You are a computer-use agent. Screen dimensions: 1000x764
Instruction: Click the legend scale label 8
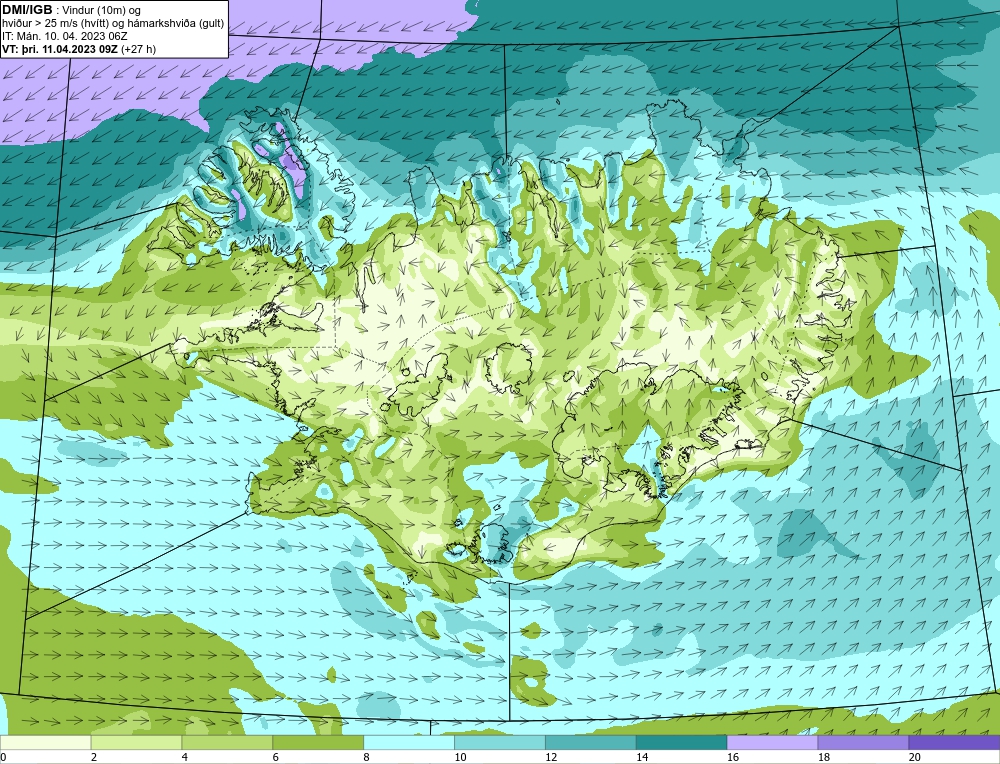point(366,757)
